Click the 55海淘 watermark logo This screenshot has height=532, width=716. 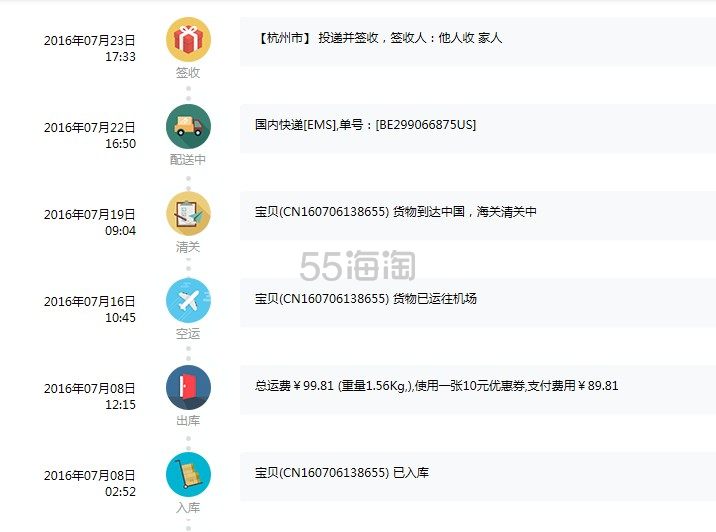(356, 264)
